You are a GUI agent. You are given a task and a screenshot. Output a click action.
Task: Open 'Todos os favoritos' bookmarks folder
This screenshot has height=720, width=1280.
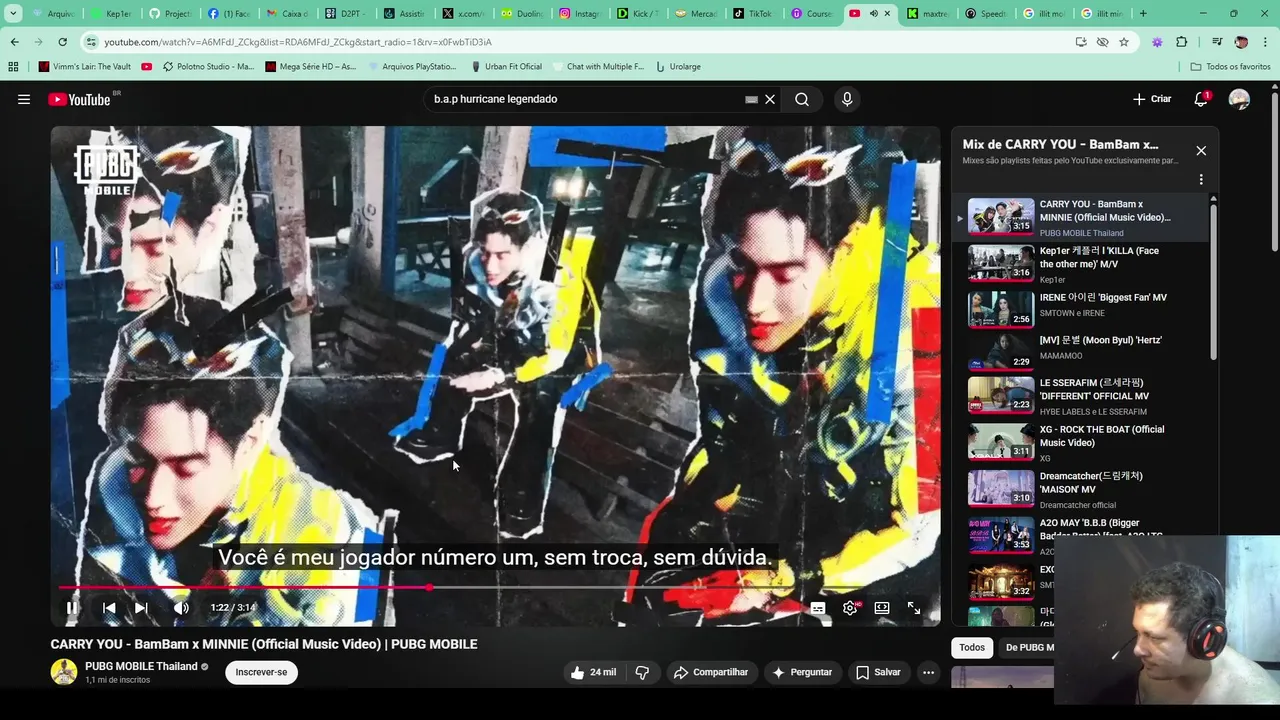point(1231,66)
